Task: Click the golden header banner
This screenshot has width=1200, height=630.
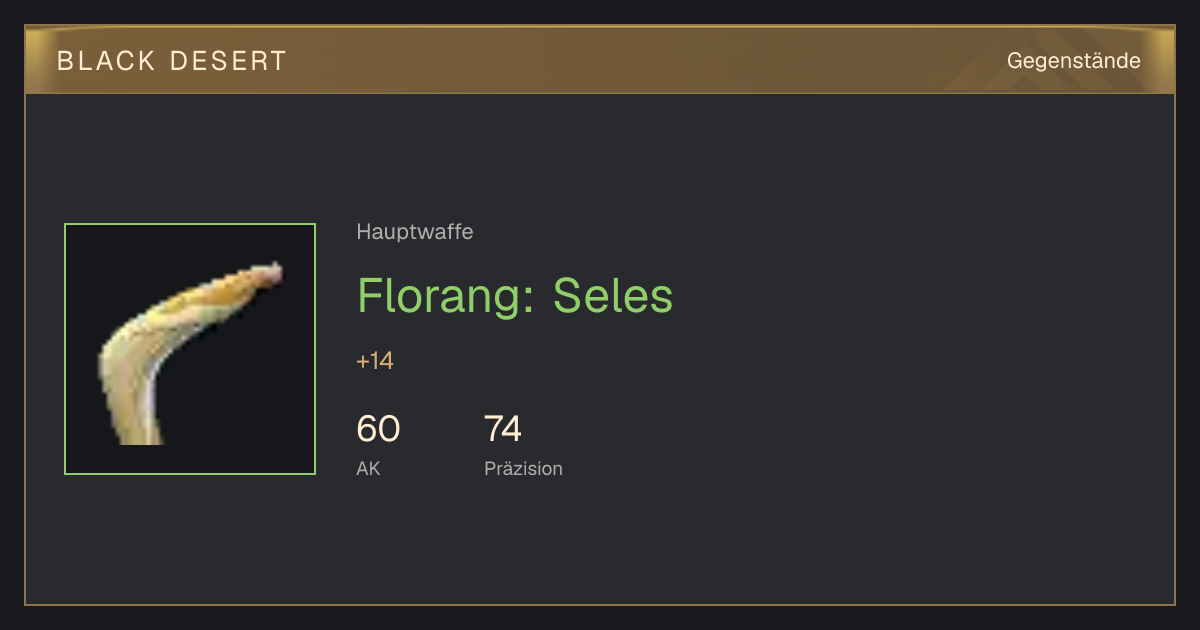Action: 600,60
